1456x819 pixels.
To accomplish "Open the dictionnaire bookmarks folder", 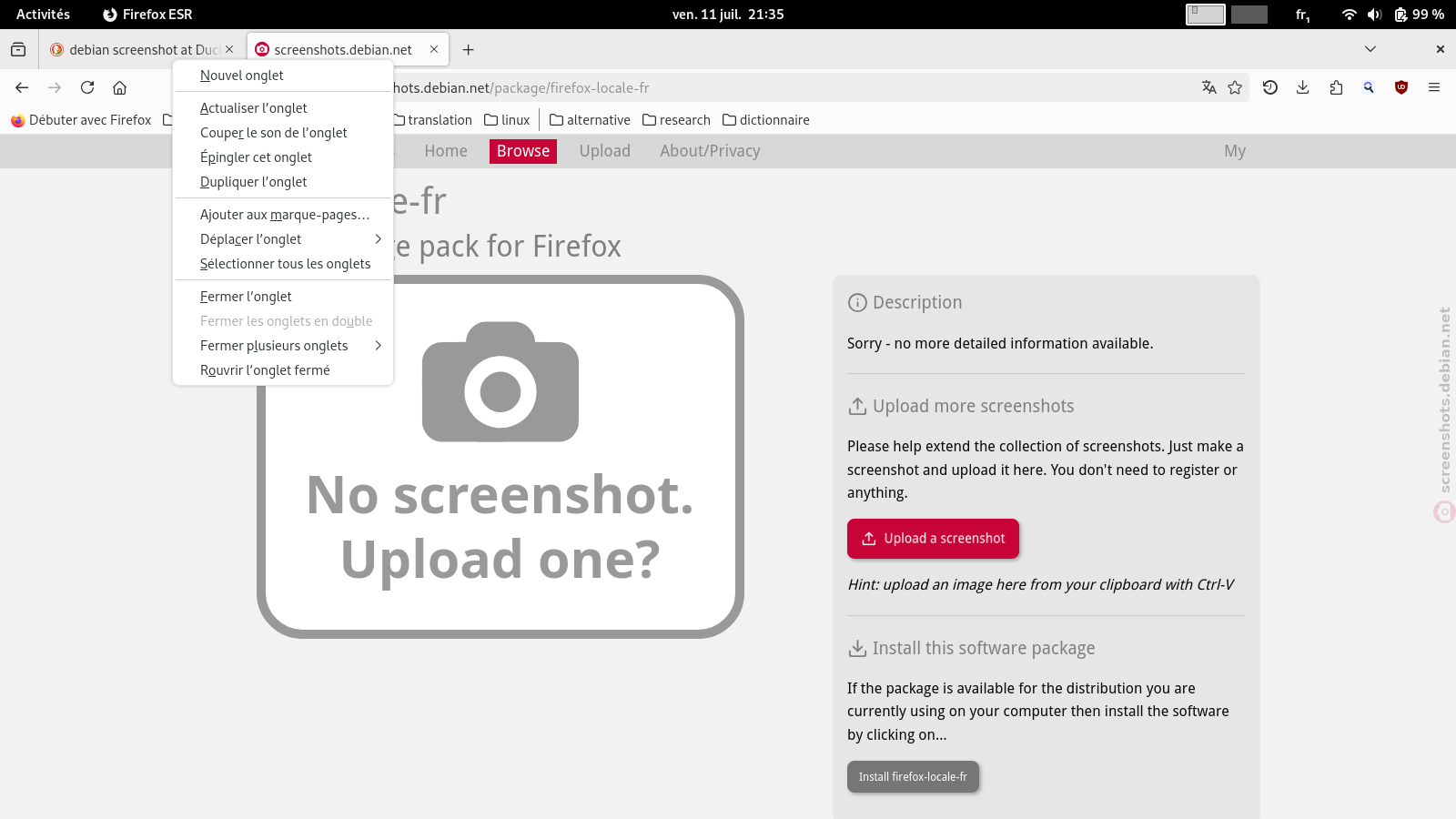I will pyautogui.click(x=765, y=120).
